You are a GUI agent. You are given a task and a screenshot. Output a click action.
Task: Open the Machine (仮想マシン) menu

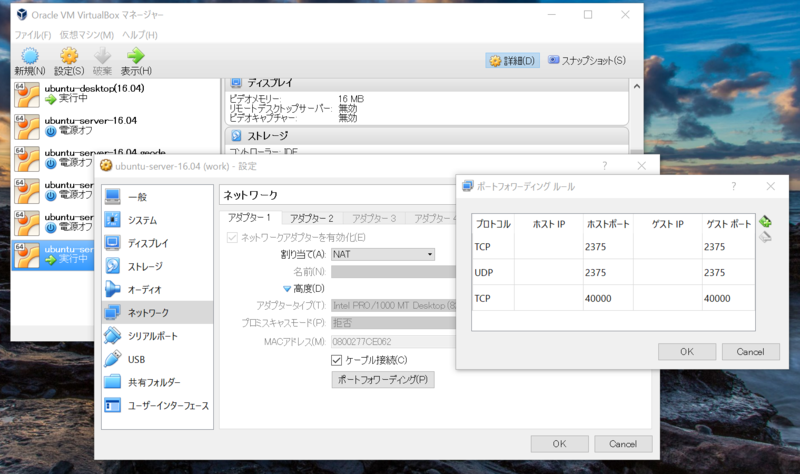pos(86,35)
